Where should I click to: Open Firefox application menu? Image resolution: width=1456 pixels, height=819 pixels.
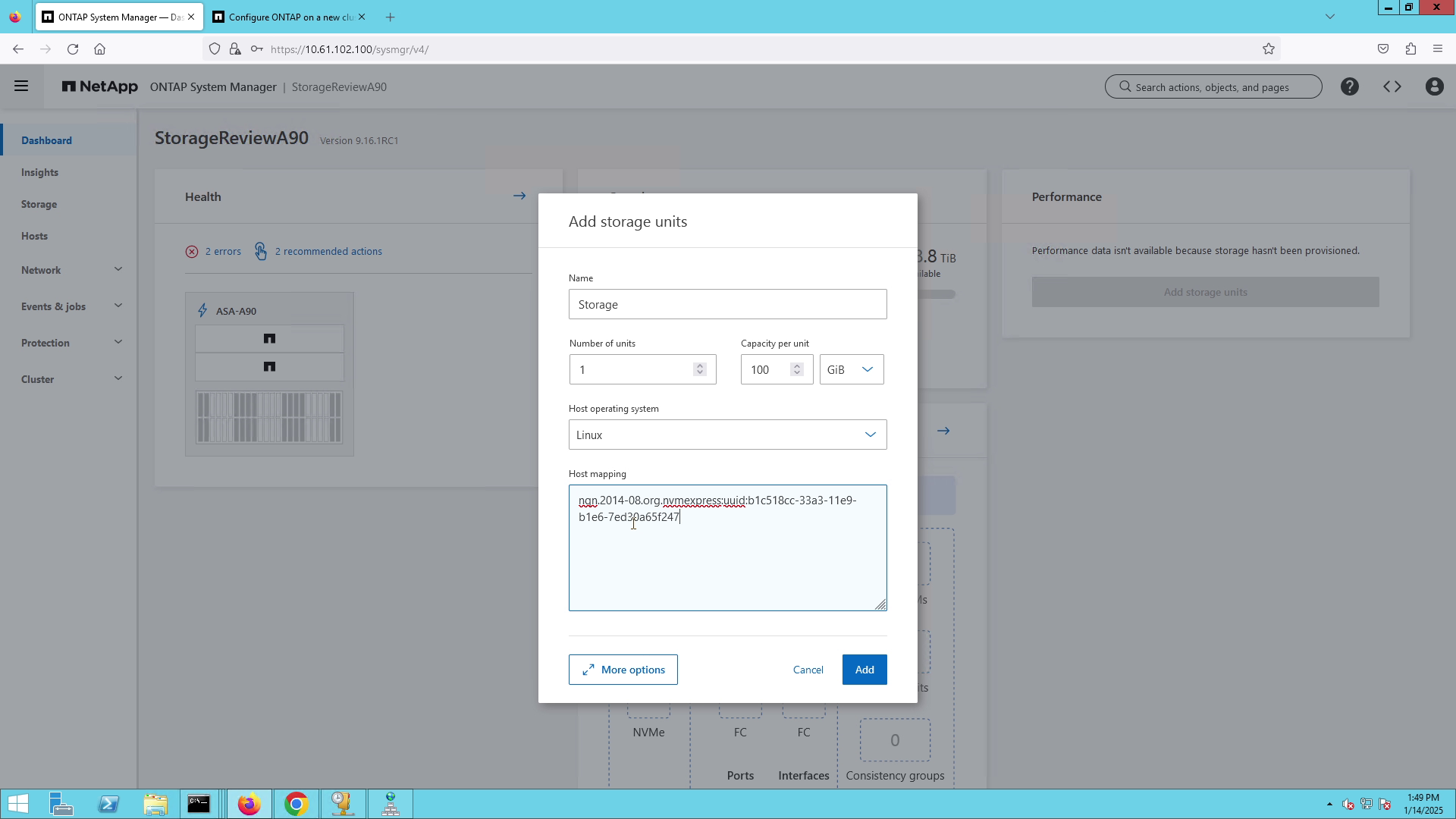(1438, 49)
